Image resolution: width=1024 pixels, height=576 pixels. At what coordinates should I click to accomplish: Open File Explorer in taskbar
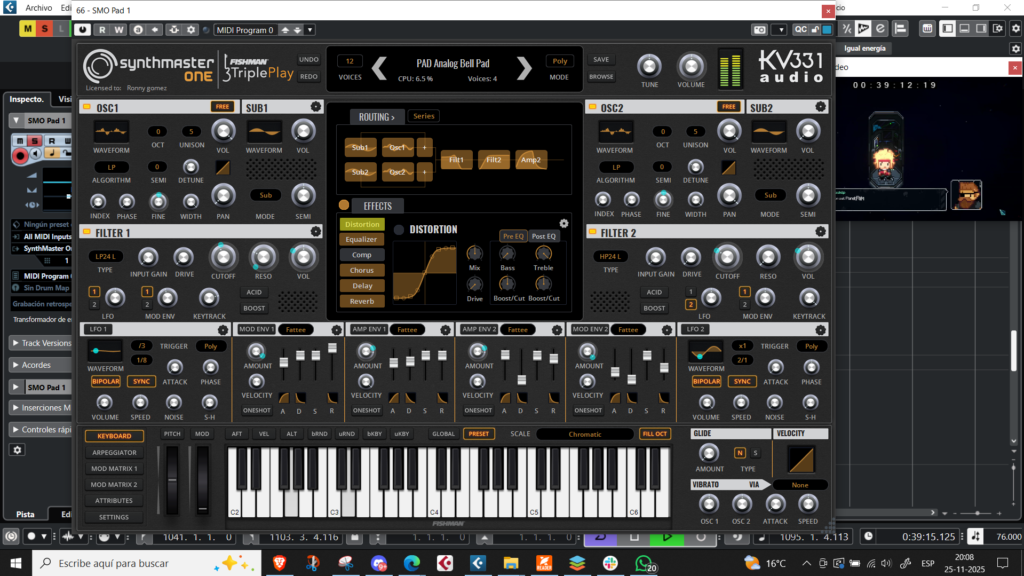coord(511,562)
